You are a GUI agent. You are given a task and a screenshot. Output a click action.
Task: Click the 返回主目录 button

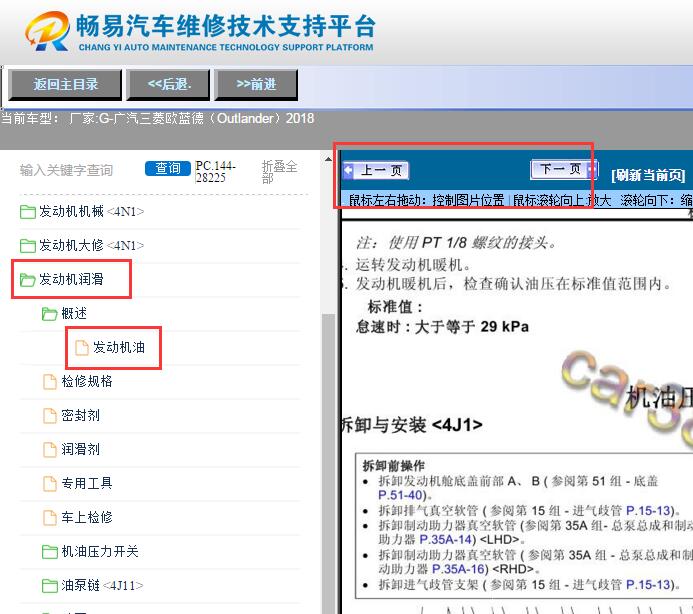coord(65,84)
